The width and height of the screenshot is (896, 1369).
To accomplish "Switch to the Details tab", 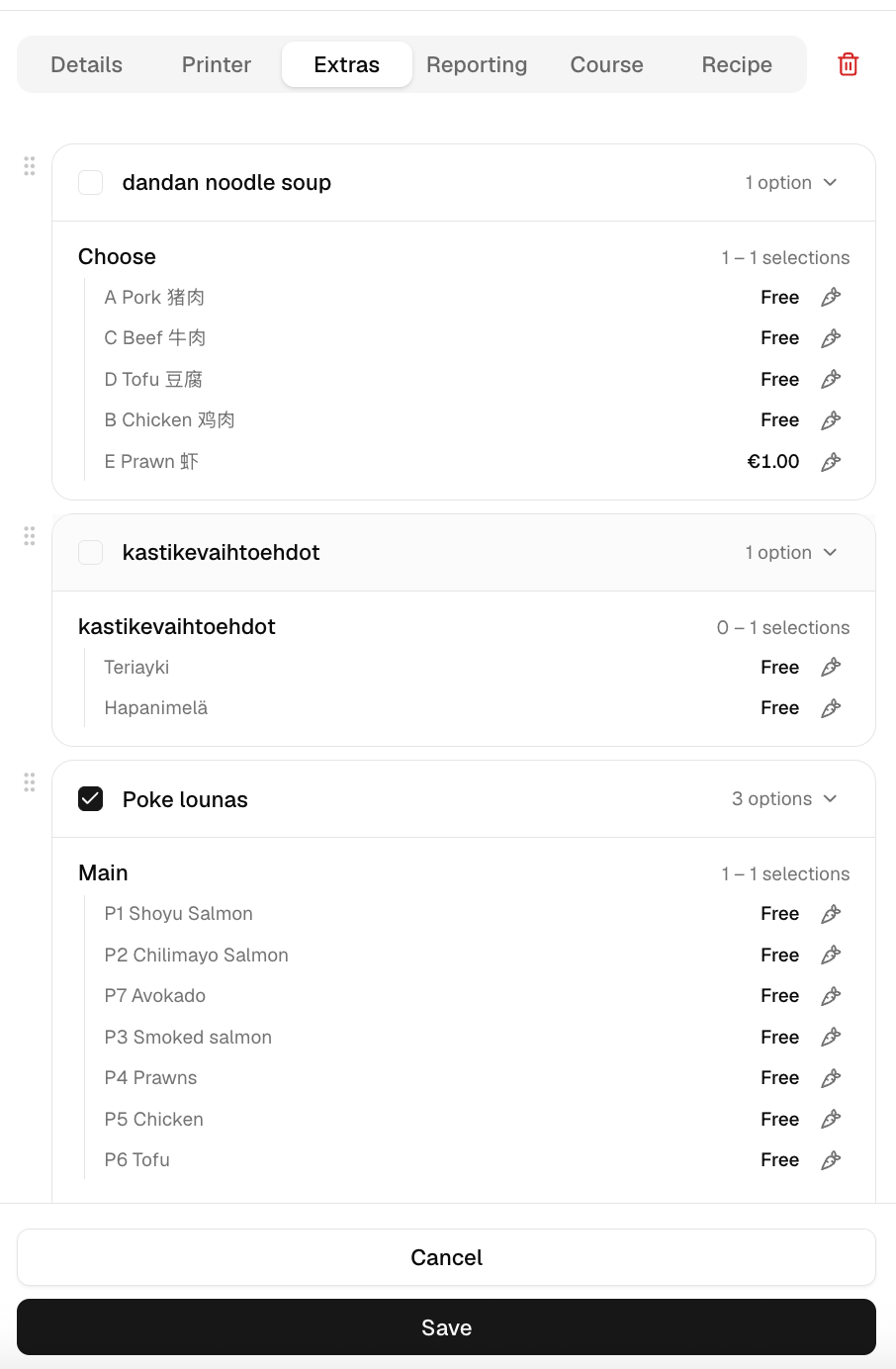I will (87, 64).
